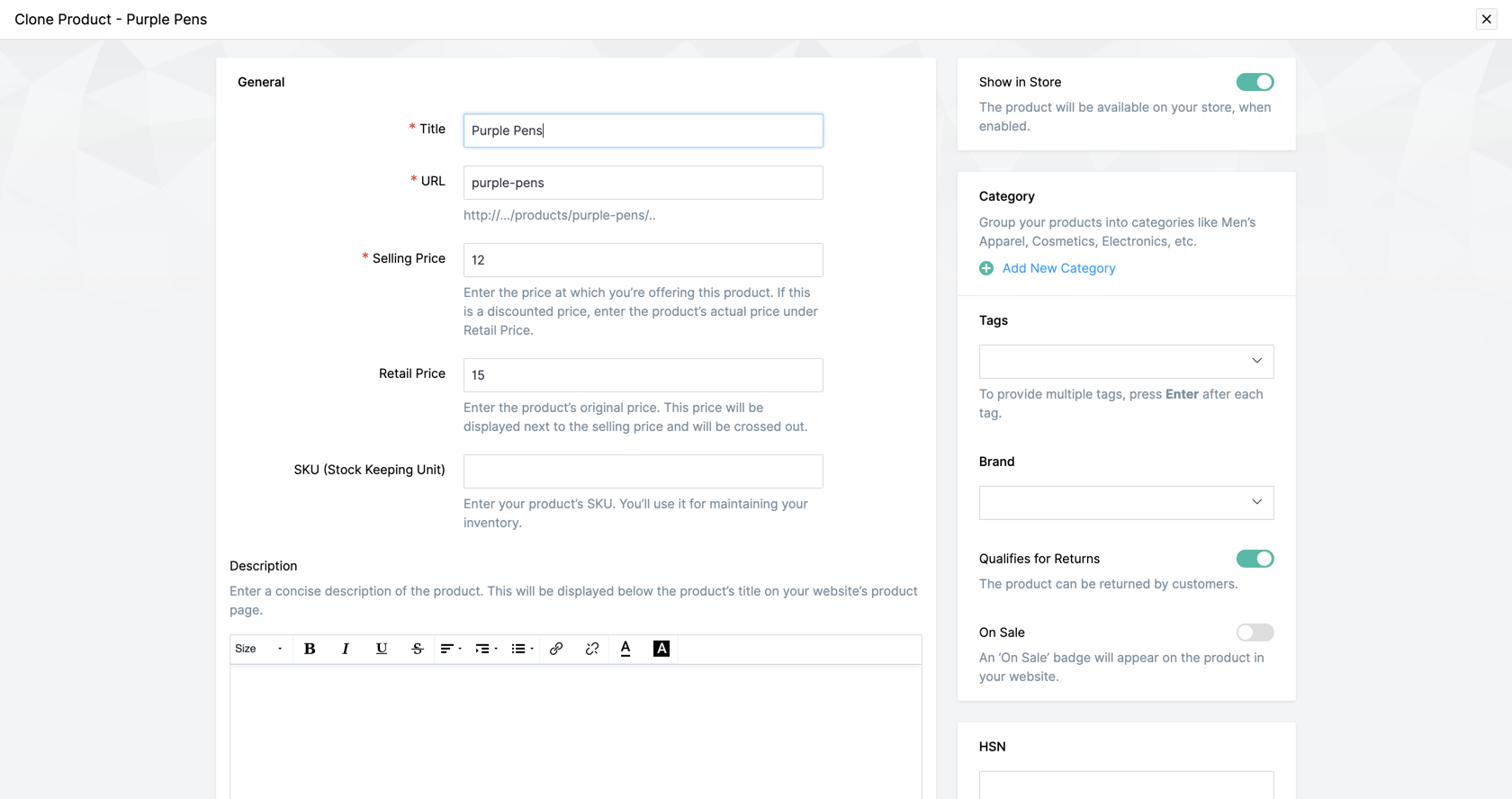Apply strikethrough to description text
Screen dimensions: 1512x799
(418, 649)
